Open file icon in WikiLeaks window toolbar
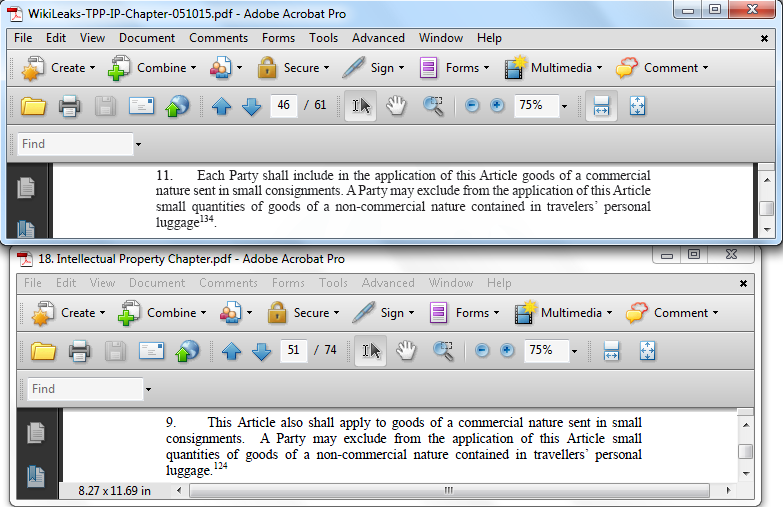 tap(33, 106)
